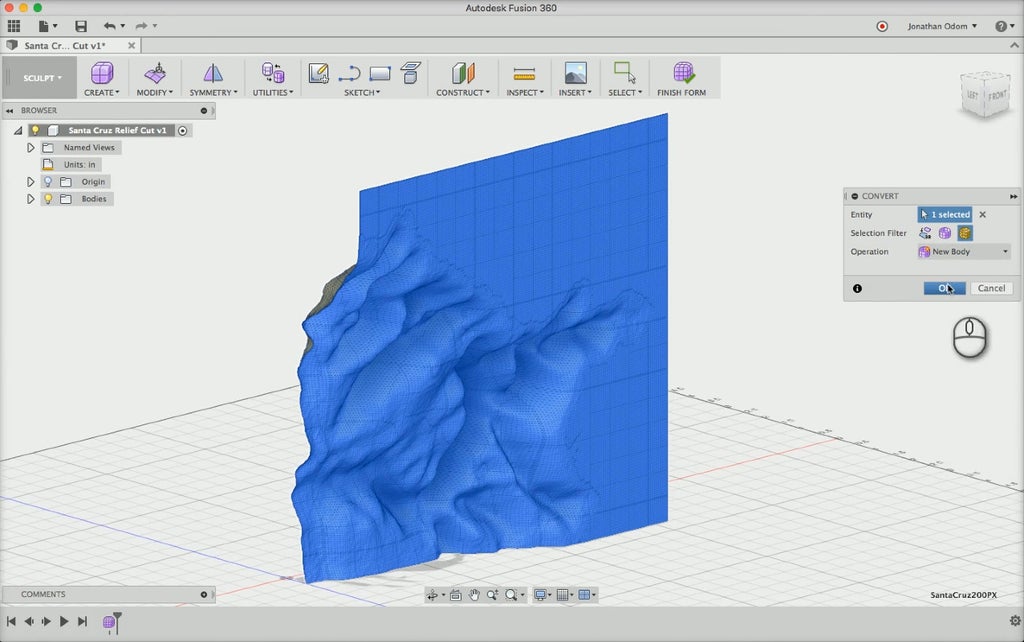Click Cancel in the Convert dialog
Image resolution: width=1024 pixels, height=642 pixels.
[x=990, y=288]
